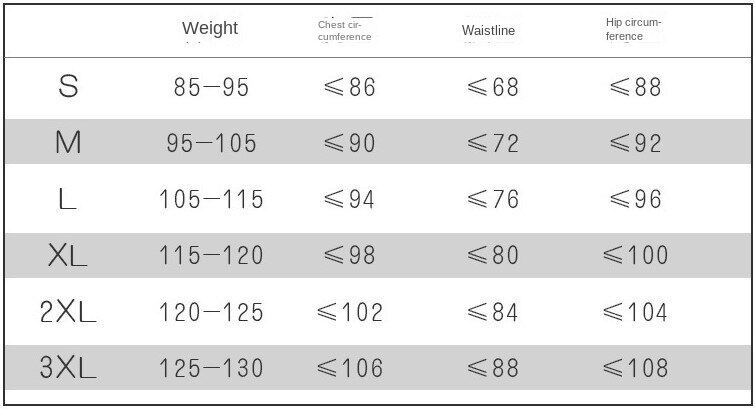This screenshot has width=755, height=409.
Task: Click the ≤96 hip value
Action: click(635, 199)
